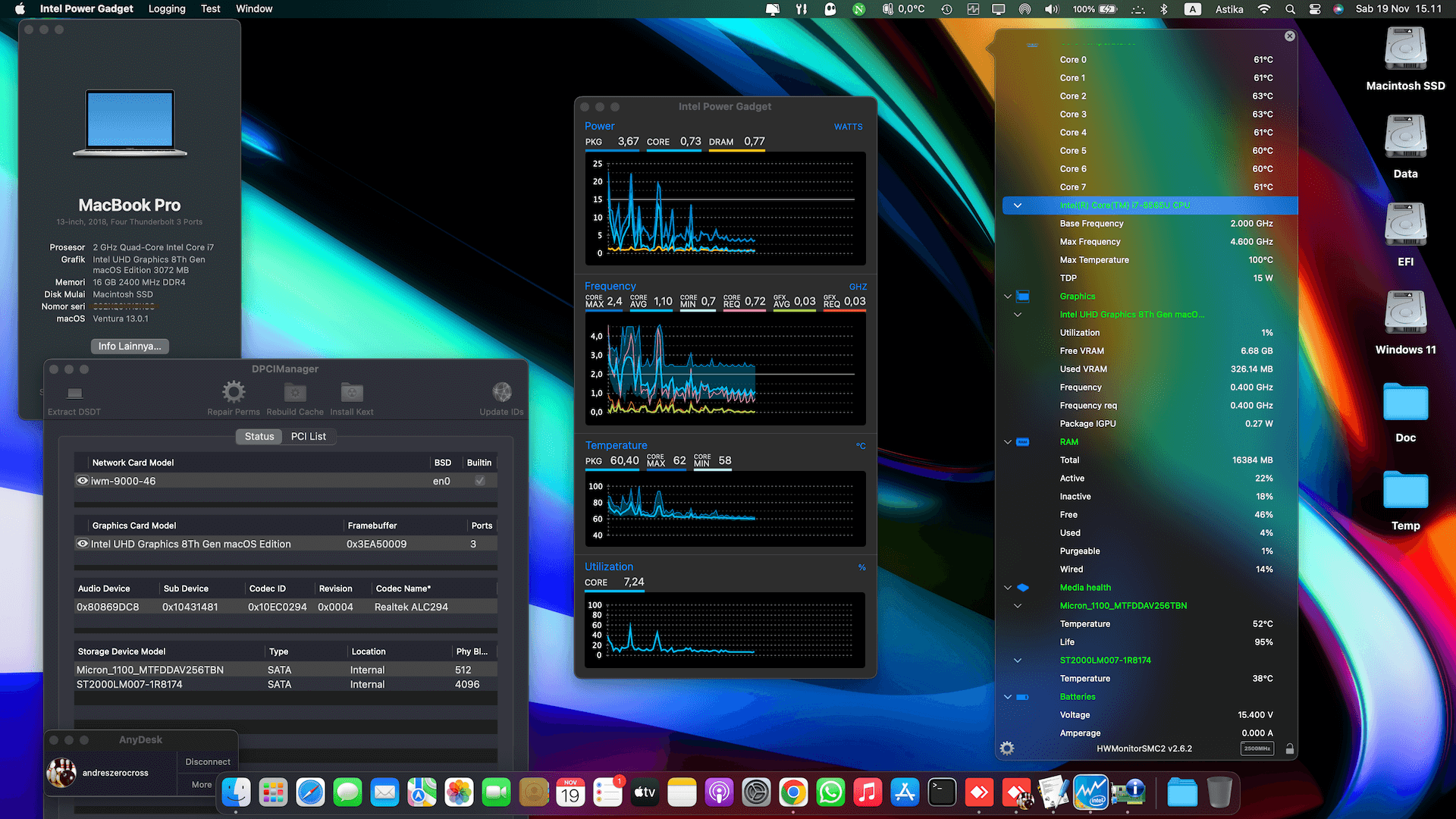Collapse the RAM section chevron

coord(1008,442)
